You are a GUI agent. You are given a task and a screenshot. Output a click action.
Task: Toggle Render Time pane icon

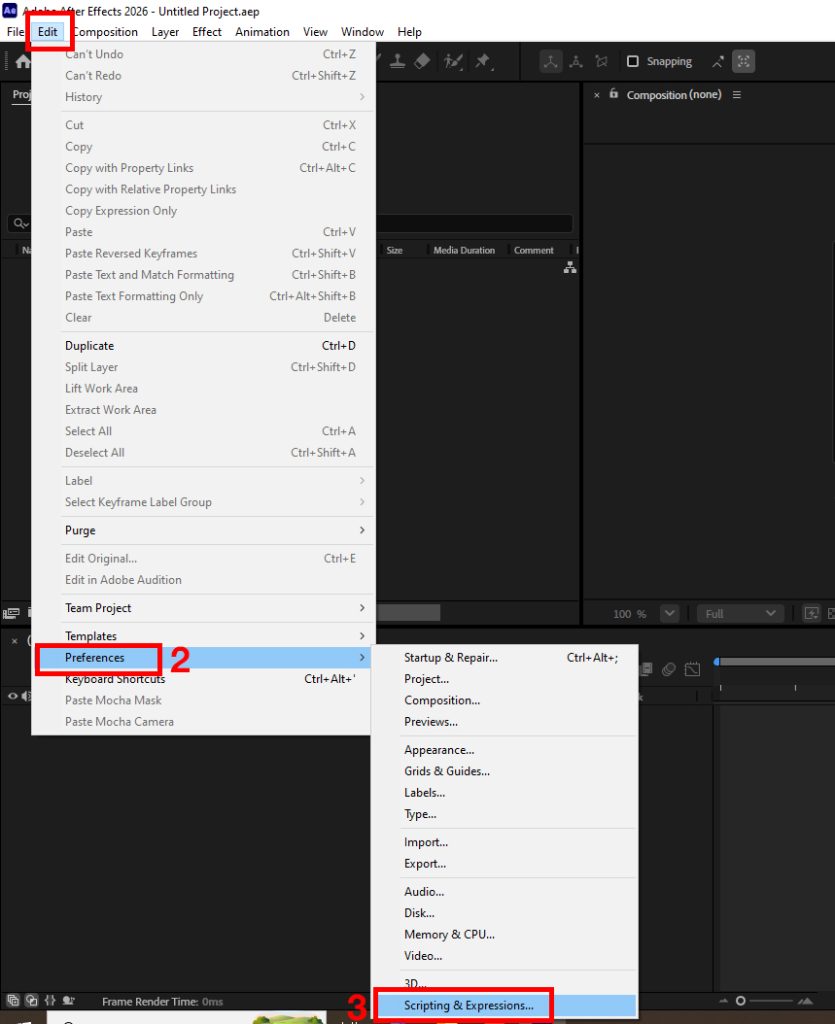click(x=68, y=1000)
